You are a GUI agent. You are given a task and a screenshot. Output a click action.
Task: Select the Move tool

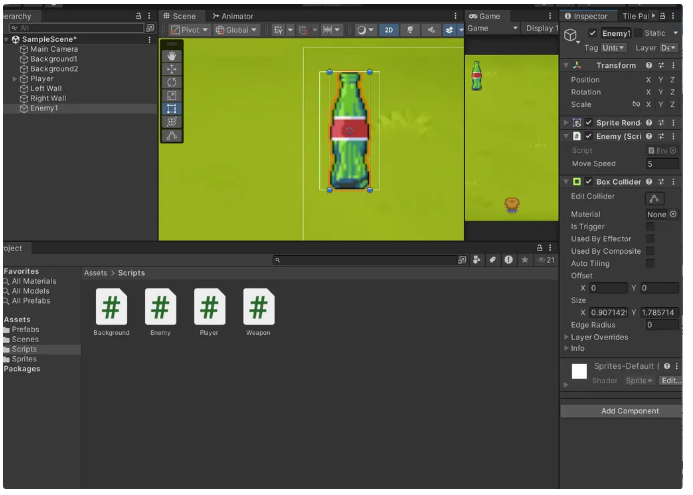pyautogui.click(x=173, y=70)
